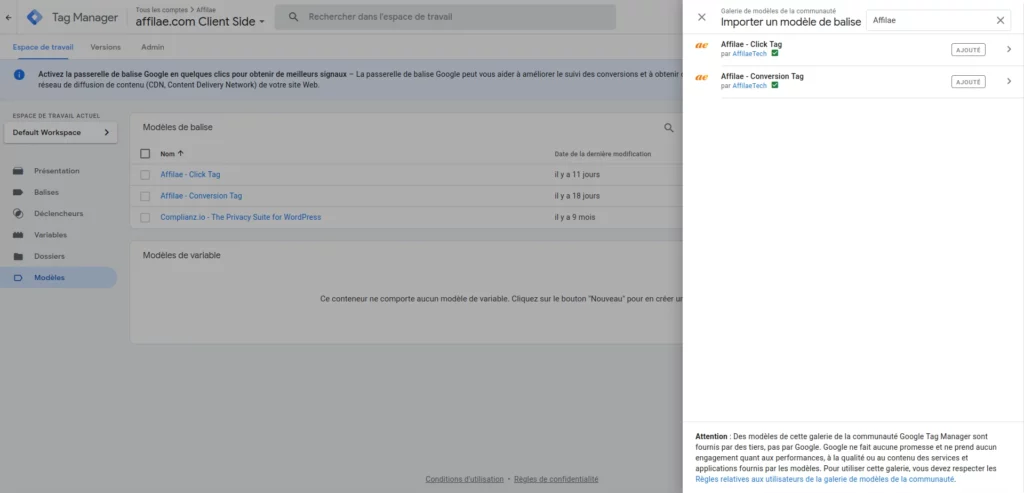The width and height of the screenshot is (1024, 493).
Task: Clear the Affilae gallery search field
Action: [x=1000, y=20]
